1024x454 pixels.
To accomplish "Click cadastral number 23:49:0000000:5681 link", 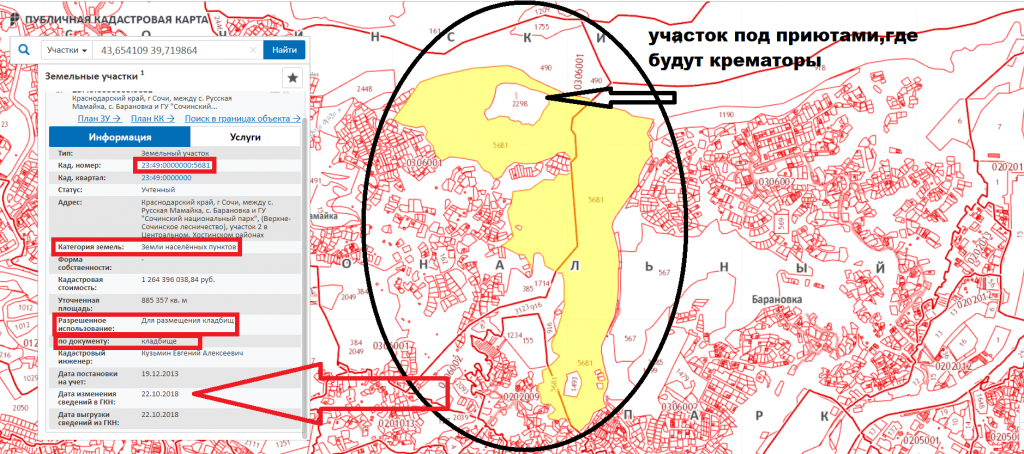I will pos(174,164).
